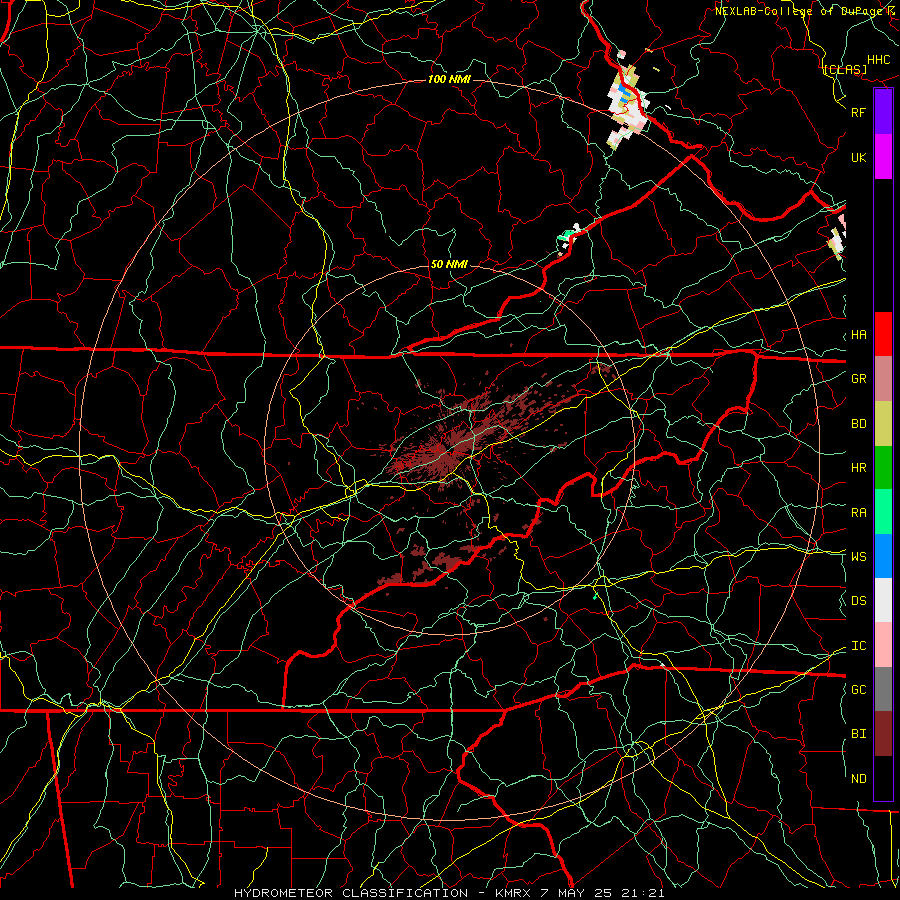Image resolution: width=900 pixels, height=900 pixels.
Task: Click the DS legend label
Action: click(858, 601)
